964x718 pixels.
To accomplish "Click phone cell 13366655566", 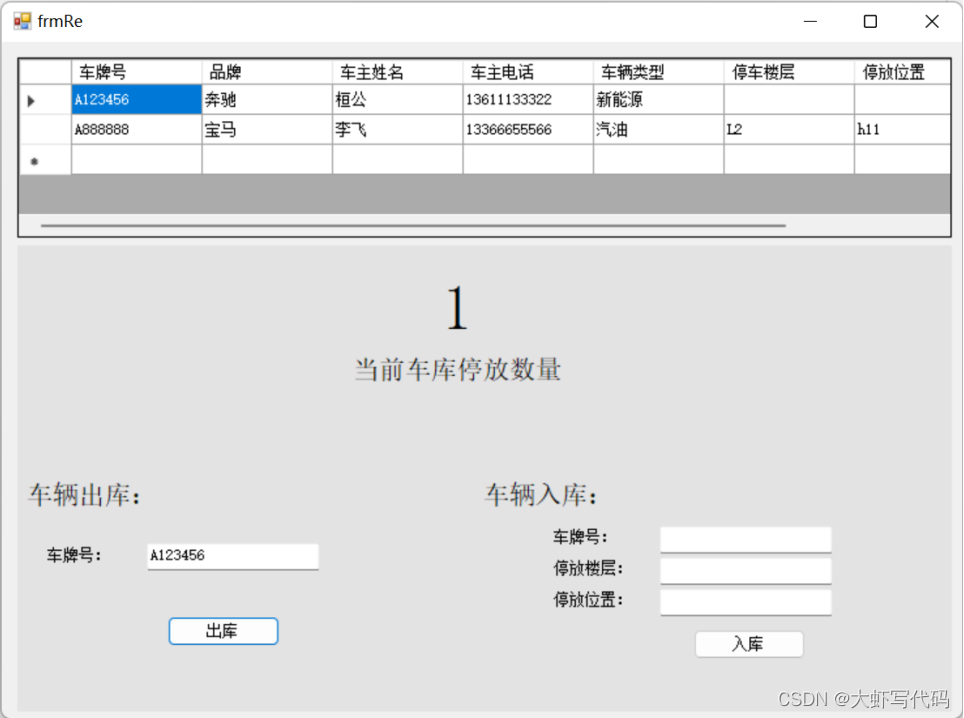I will [x=527, y=130].
